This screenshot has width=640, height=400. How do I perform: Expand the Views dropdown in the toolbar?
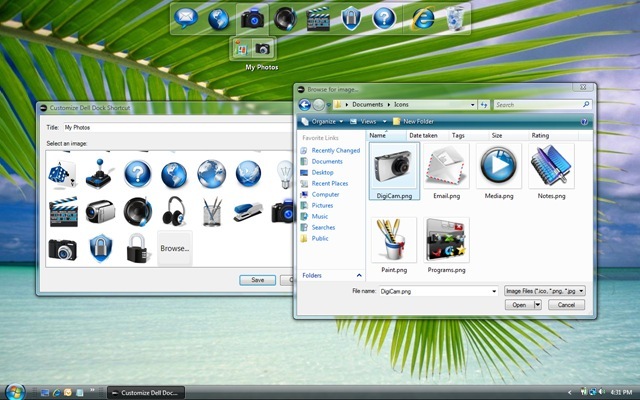368,121
